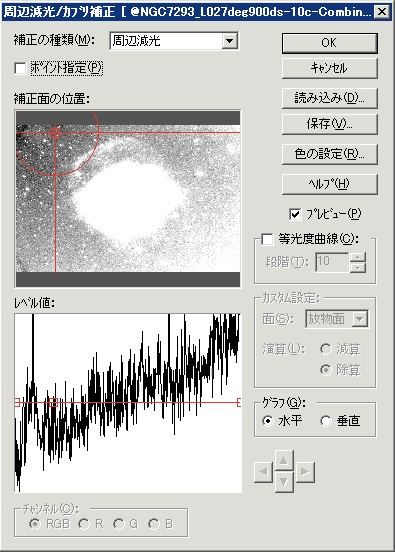The height and width of the screenshot is (552, 395).
Task: Click the 読み込み load button
Action: (x=330, y=98)
